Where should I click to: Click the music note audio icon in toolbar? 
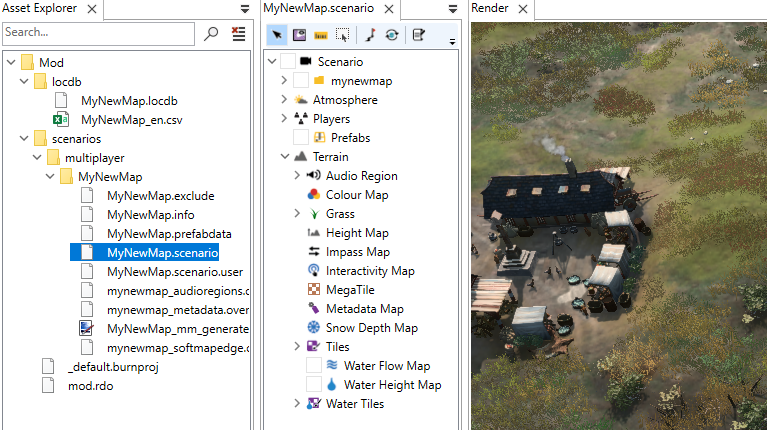tap(370, 35)
